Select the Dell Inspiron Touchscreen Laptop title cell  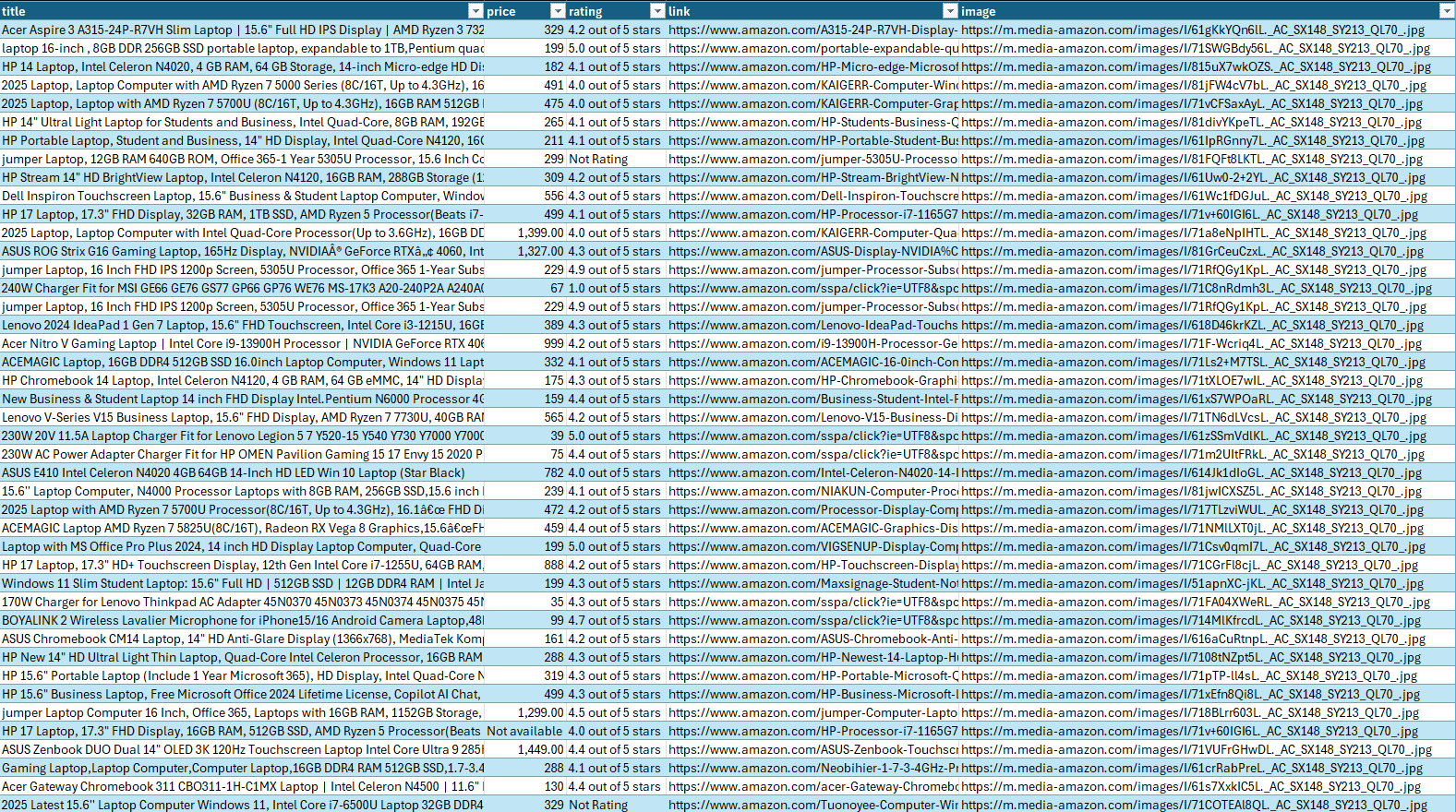click(242, 196)
